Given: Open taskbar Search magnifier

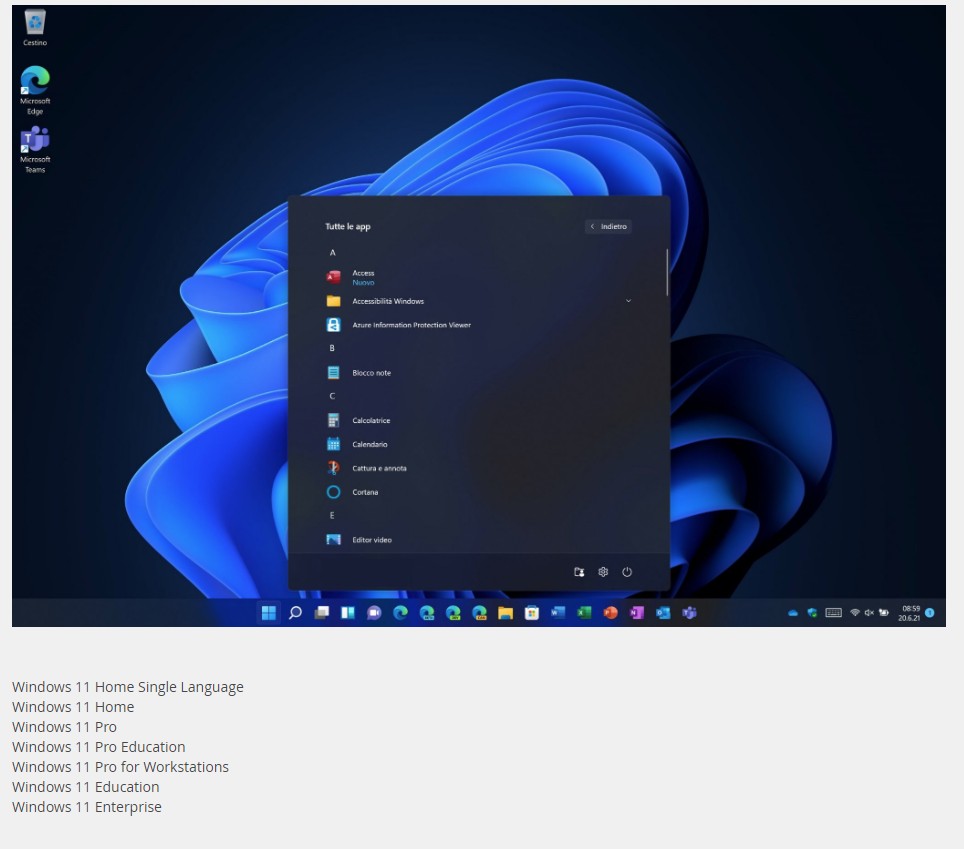Looking at the screenshot, I should [x=295, y=613].
